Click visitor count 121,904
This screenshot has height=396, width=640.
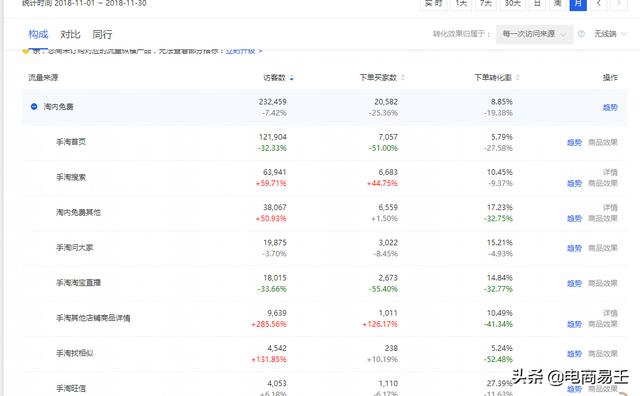click(x=273, y=137)
